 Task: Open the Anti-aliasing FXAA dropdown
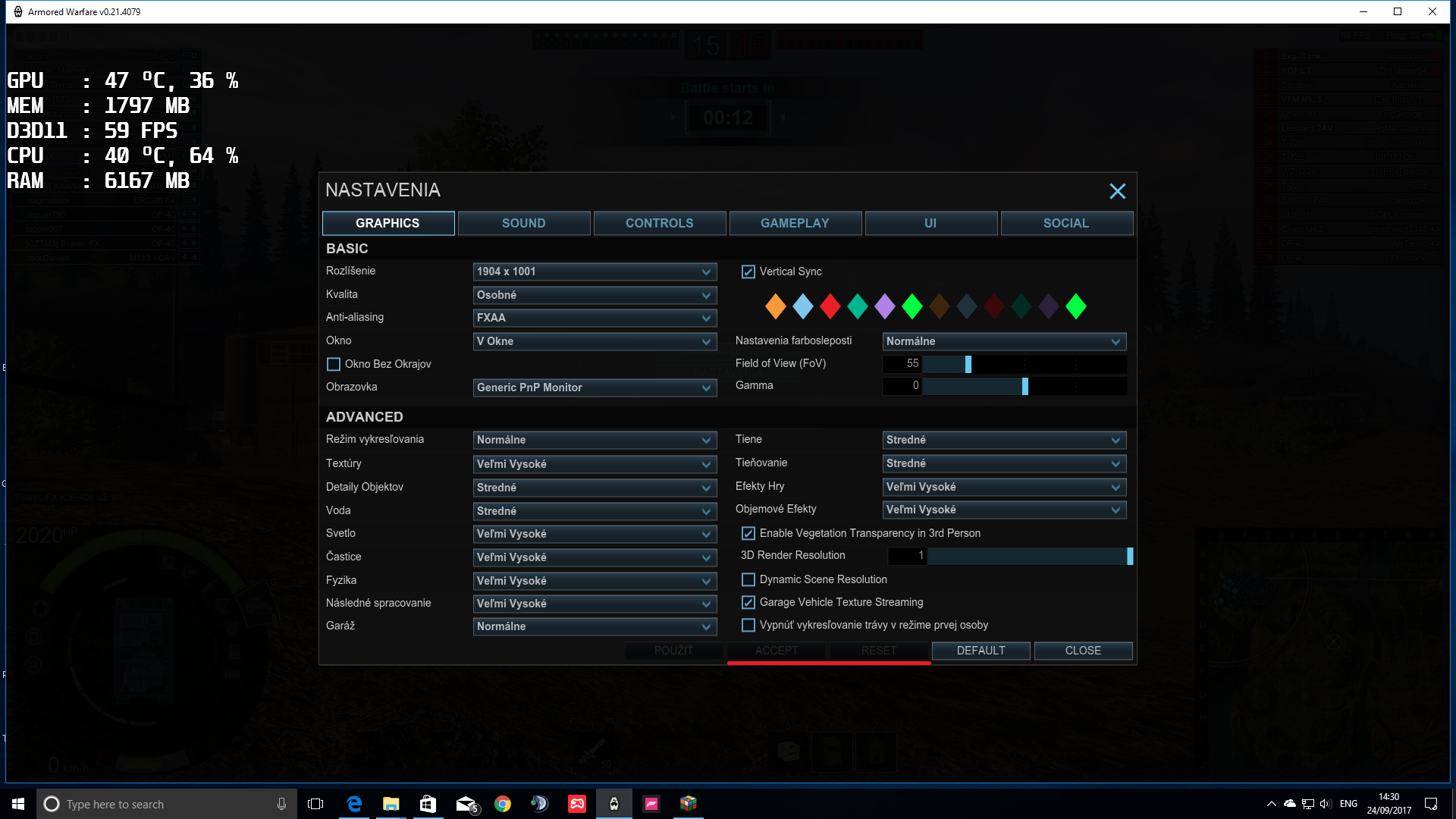(595, 318)
